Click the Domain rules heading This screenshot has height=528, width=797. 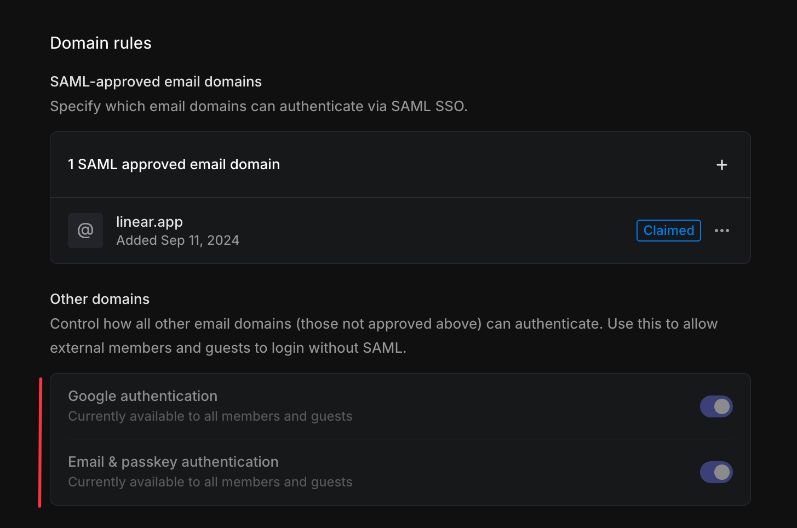coord(100,43)
